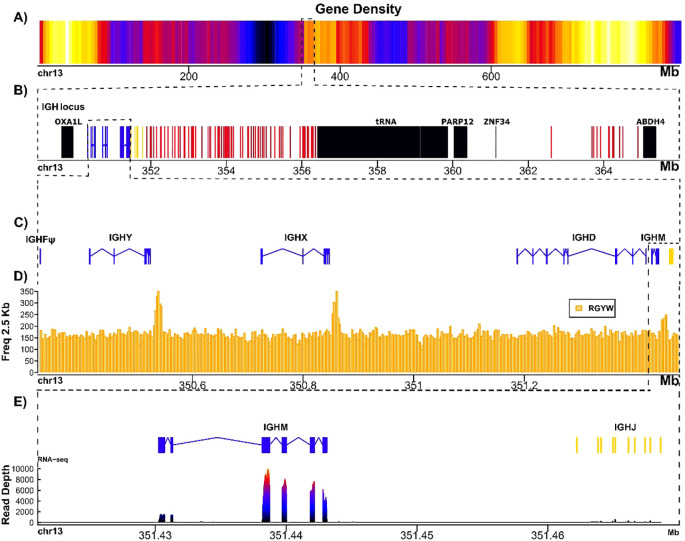The height and width of the screenshot is (541, 685).
Task: Click the 362 tick in panel B
Action: [x=528, y=171]
